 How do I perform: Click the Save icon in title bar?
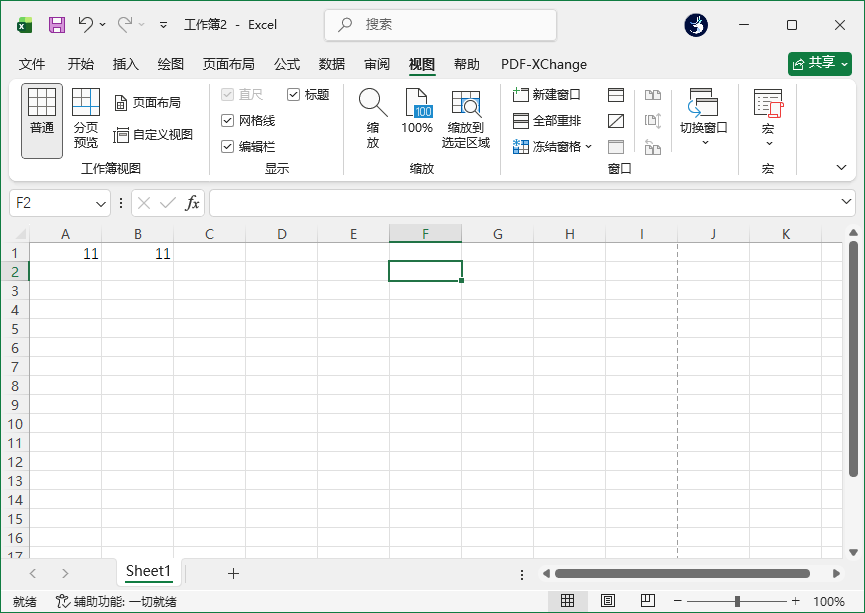click(x=57, y=24)
